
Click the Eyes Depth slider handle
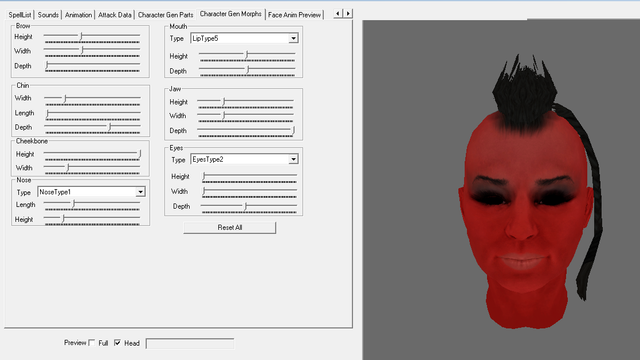(x=245, y=207)
